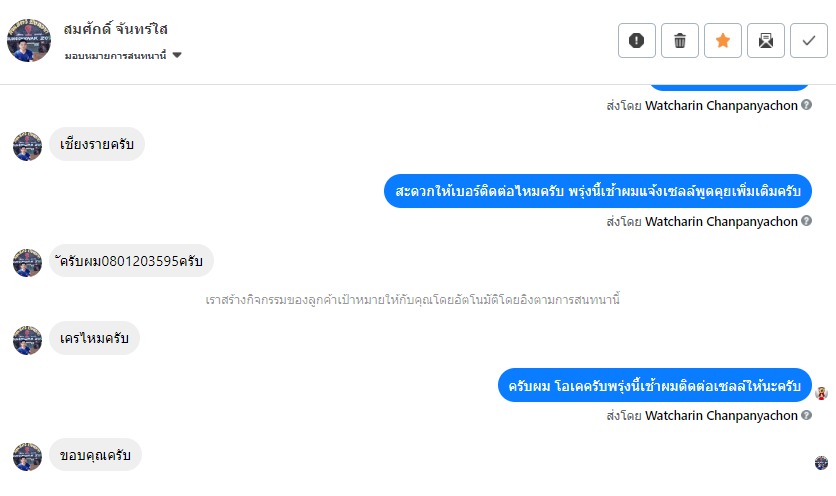The height and width of the screenshot is (496, 836).
Task: Click sender avatar beside เครไหมครับ message
Action: (x=27, y=340)
